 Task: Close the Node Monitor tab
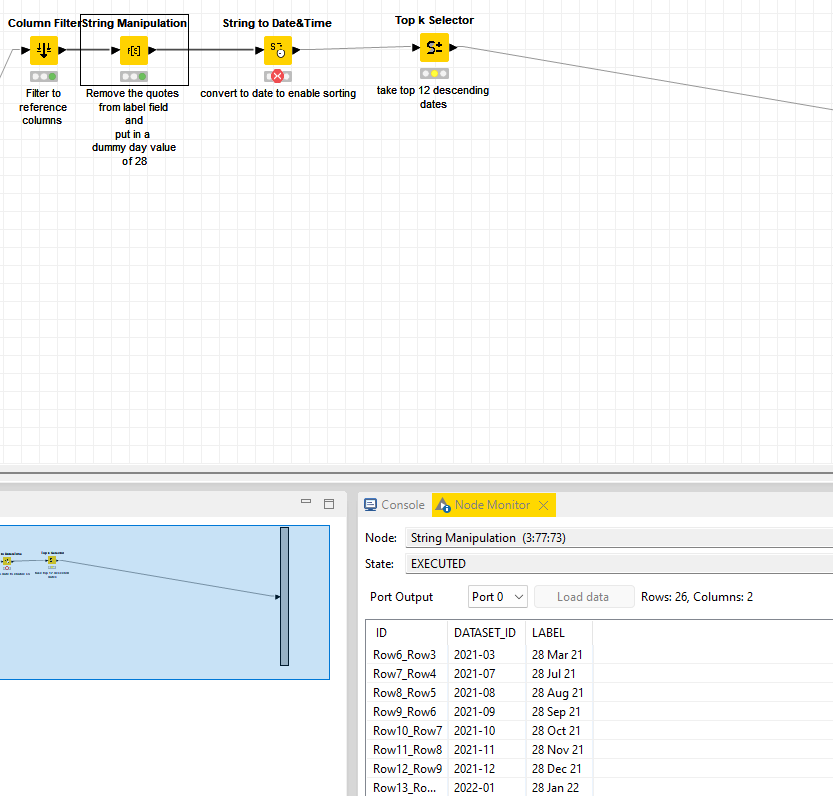pos(543,505)
